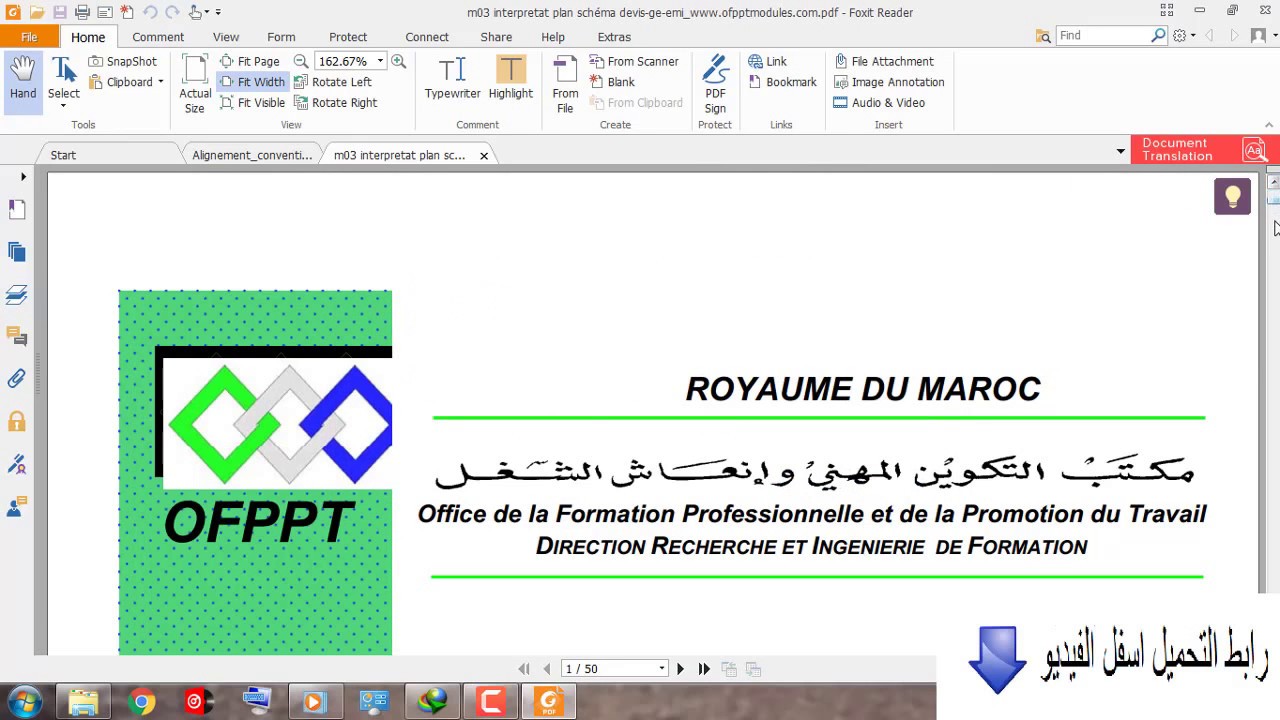Open the search settings gear dropdown

point(1183,36)
